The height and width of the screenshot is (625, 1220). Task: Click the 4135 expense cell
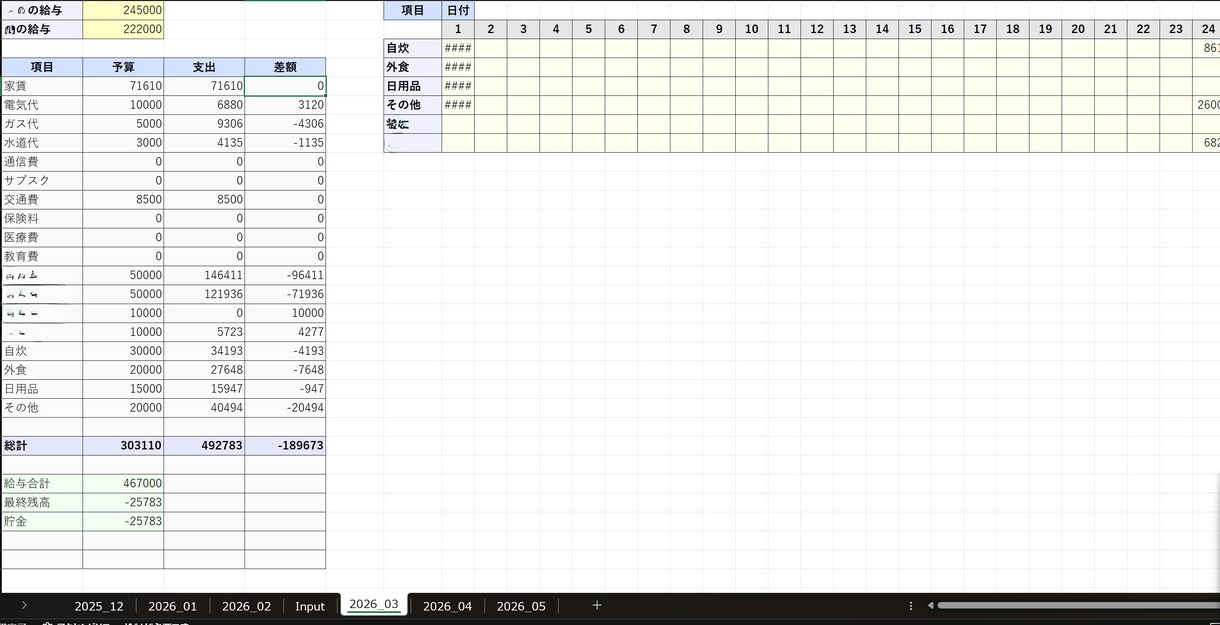pos(204,143)
